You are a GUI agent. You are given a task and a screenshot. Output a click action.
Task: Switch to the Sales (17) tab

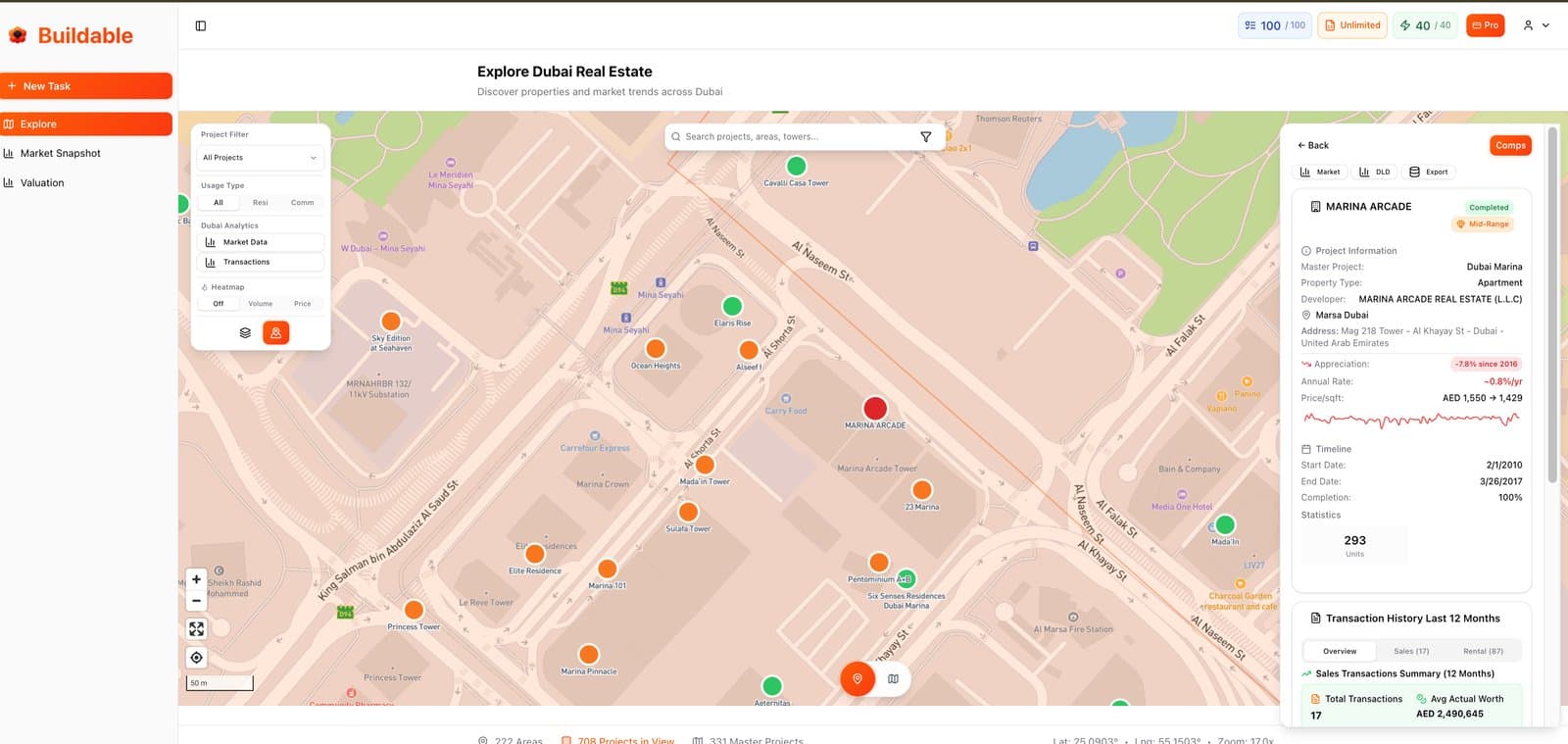[1411, 651]
